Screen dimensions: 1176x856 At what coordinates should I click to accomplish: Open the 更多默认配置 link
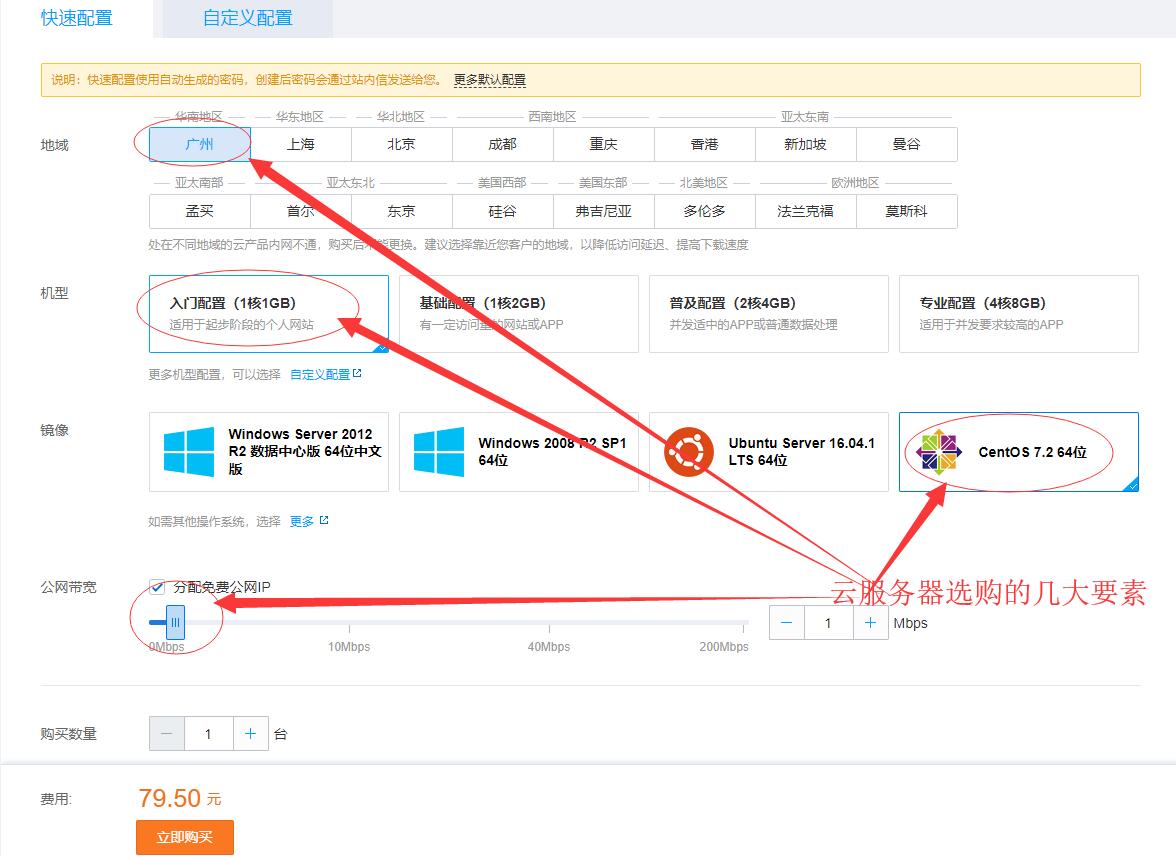[x=489, y=80]
